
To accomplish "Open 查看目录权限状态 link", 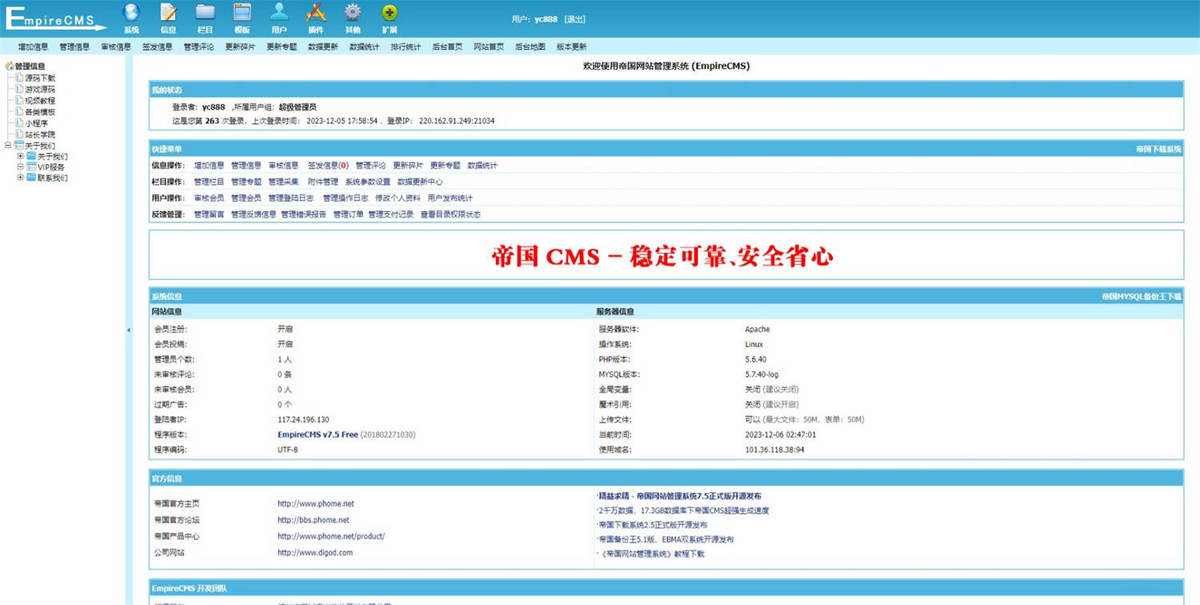I will point(450,214).
